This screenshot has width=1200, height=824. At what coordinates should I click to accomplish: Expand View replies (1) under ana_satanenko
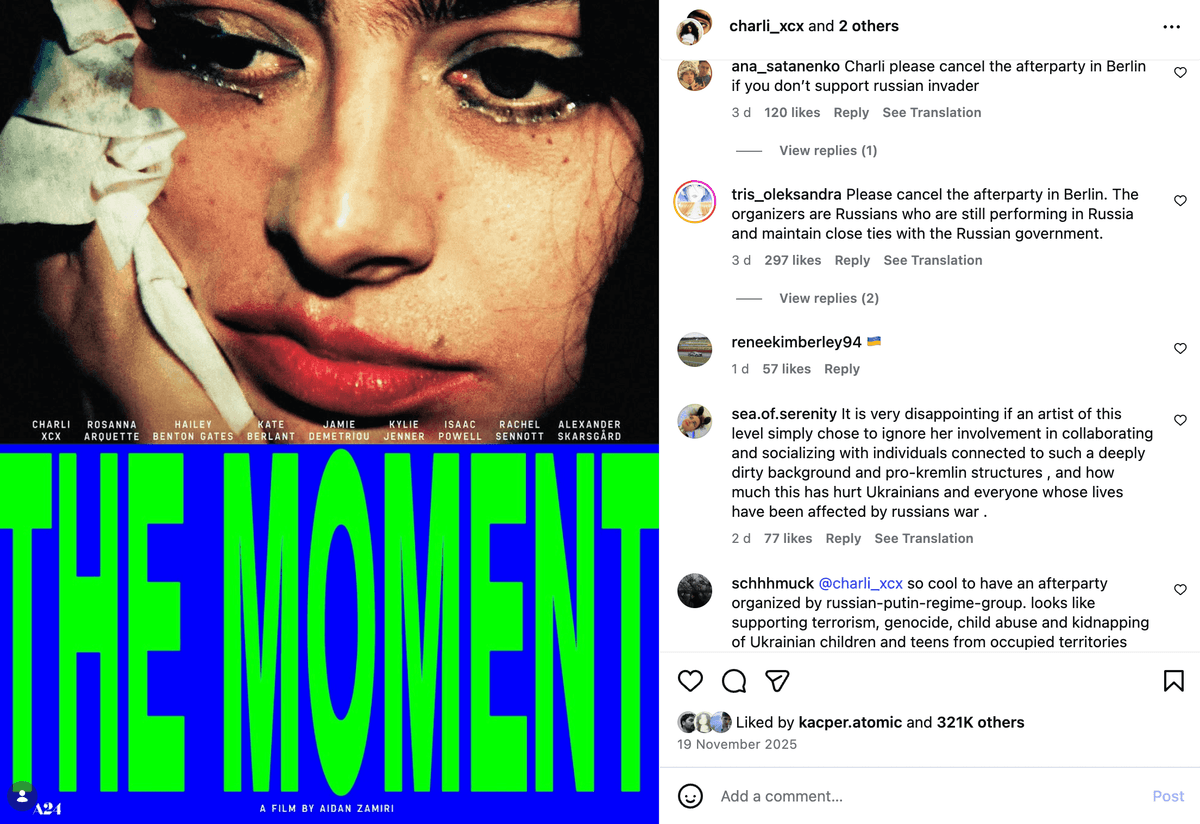pos(828,150)
